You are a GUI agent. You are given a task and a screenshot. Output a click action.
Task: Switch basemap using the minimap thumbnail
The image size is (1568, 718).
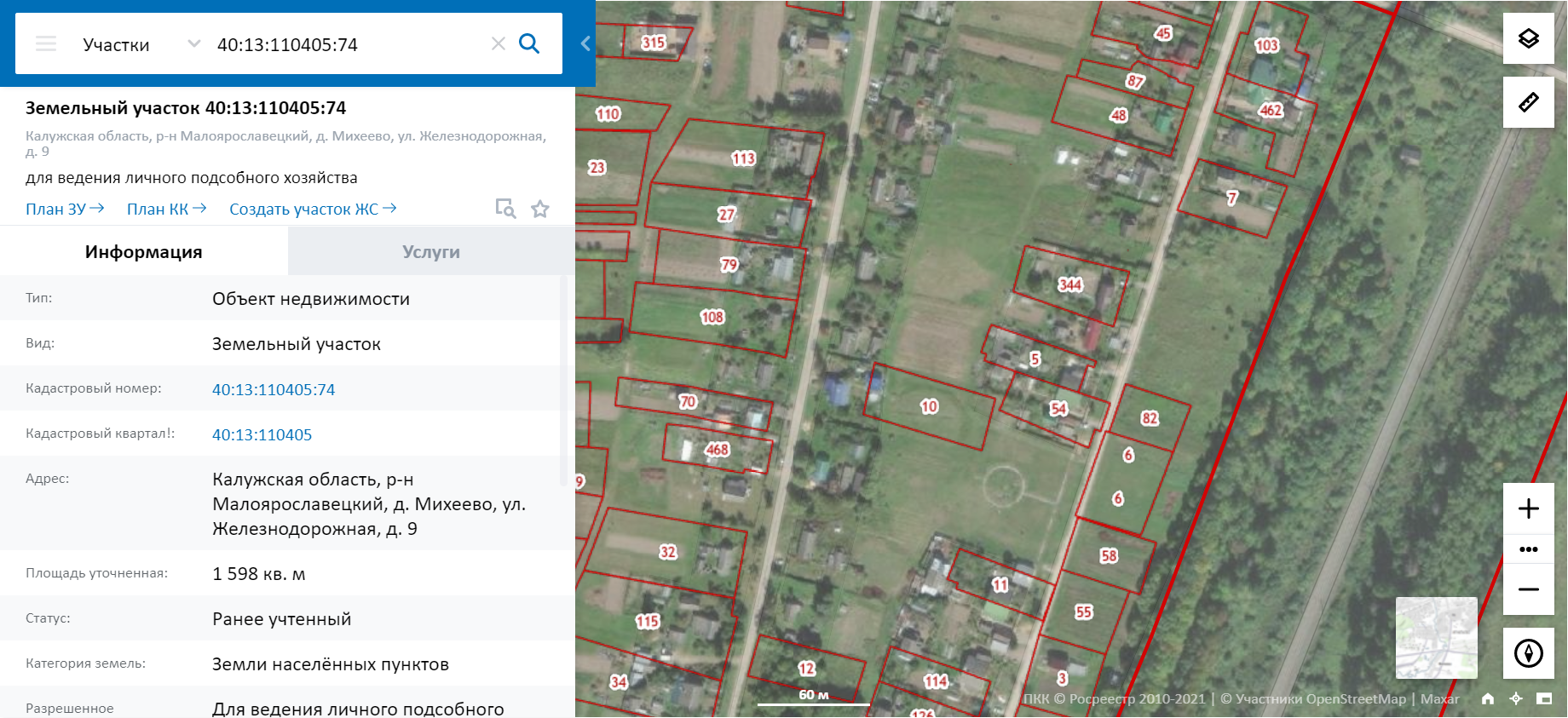click(x=1437, y=638)
